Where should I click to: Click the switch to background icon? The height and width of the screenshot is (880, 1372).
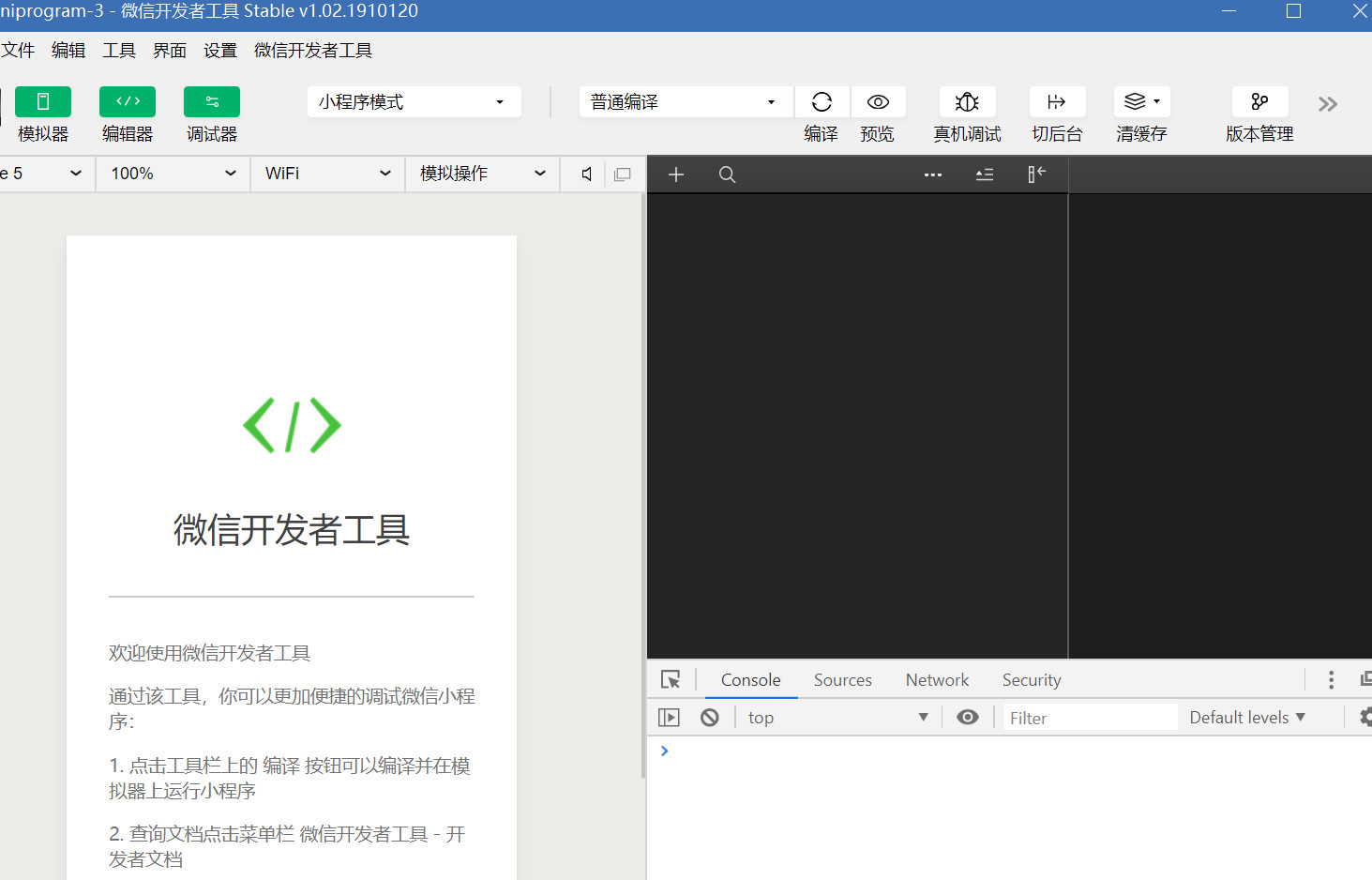point(1057,102)
